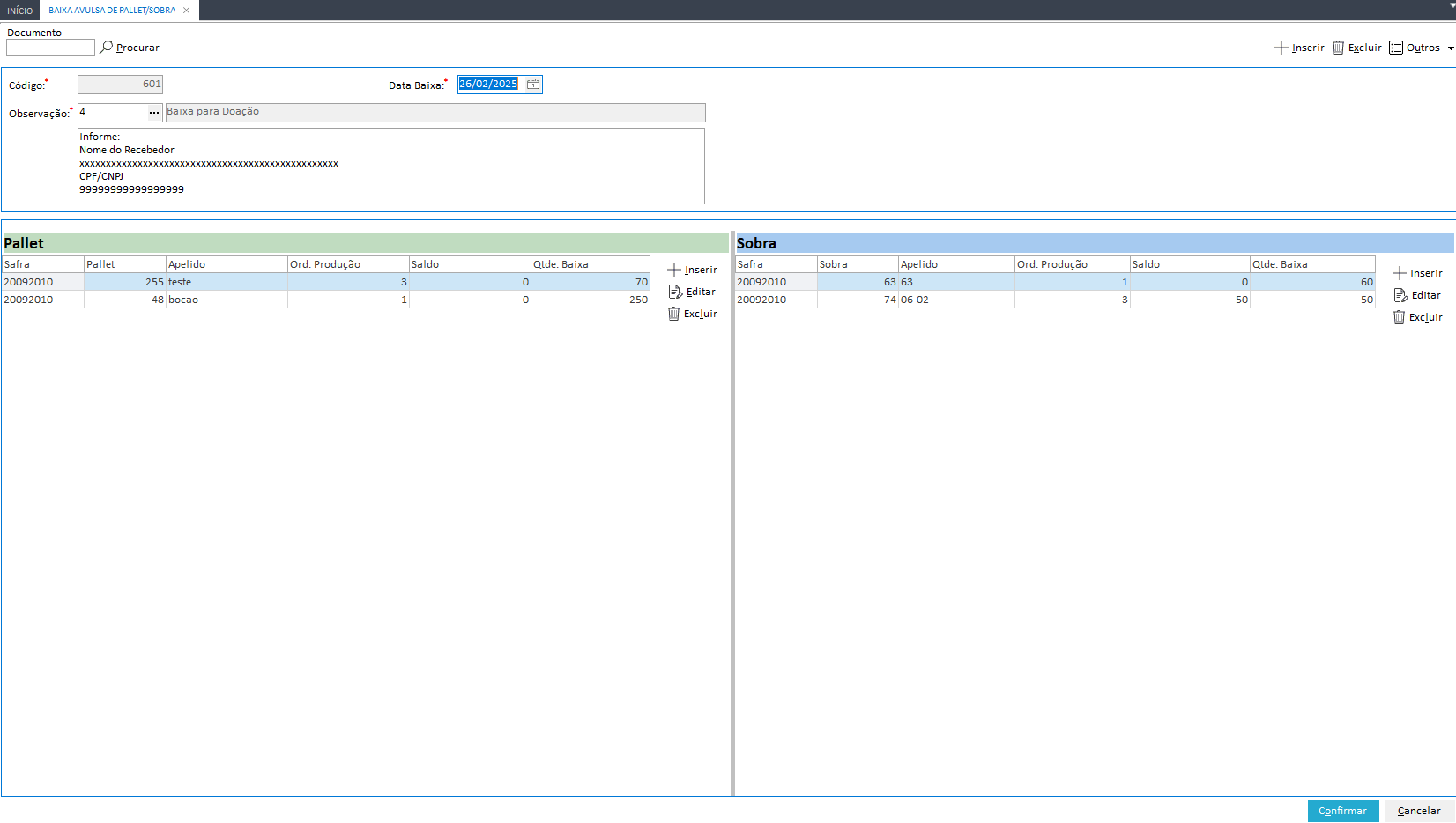Open Observação lookup ellipsis button
Image resolution: width=1456 pixels, height=823 pixels.
point(154,113)
